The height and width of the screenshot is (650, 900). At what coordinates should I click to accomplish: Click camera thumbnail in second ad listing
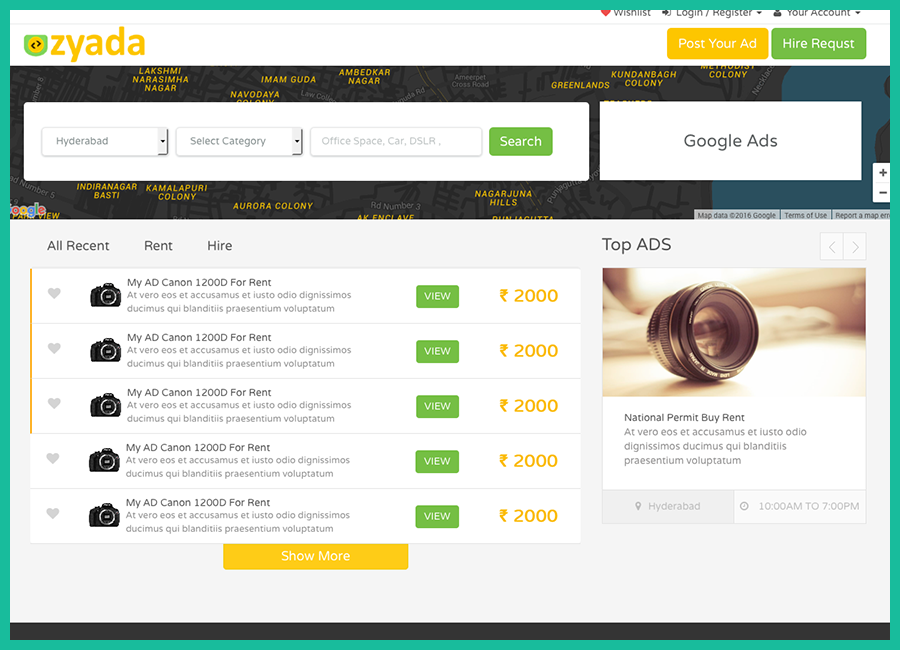105,350
